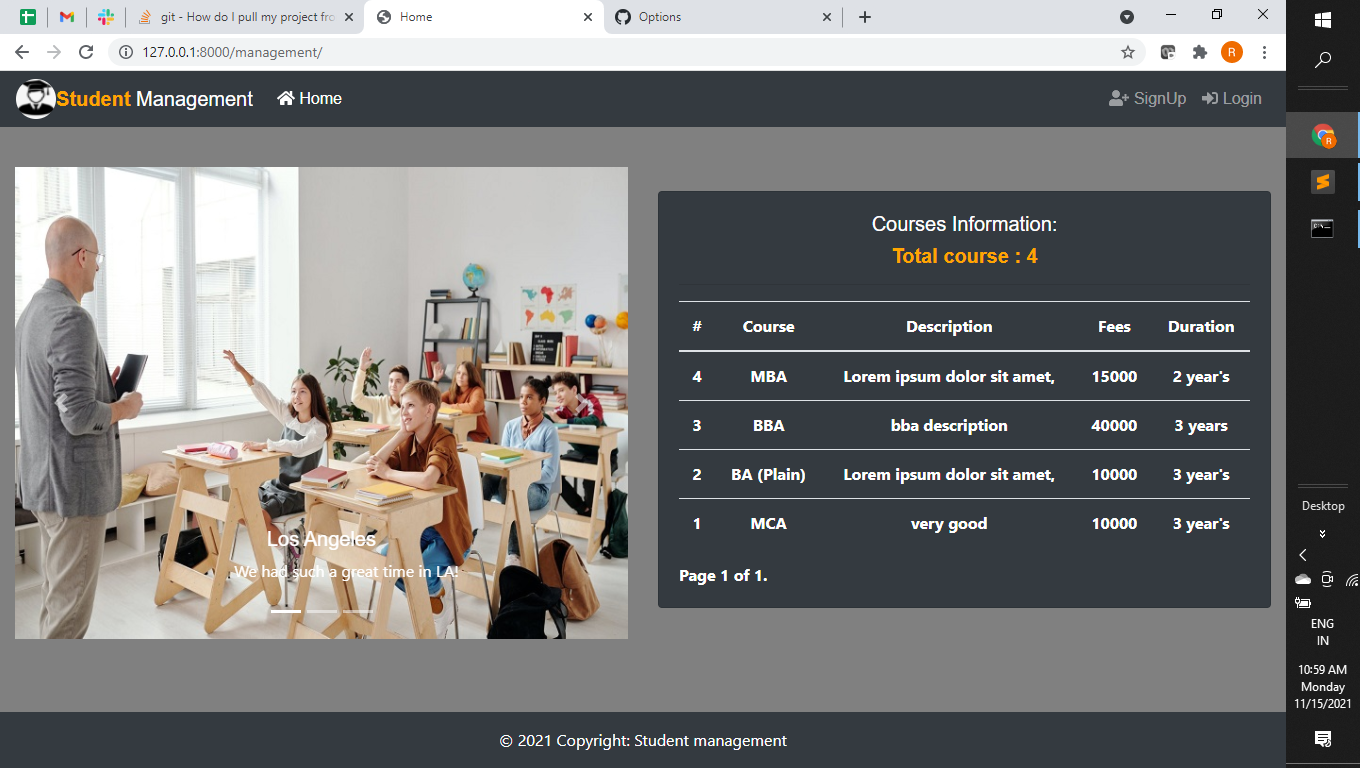The height and width of the screenshot is (768, 1360).
Task: Open the browser Extensions puzzle icon
Action: (1199, 51)
